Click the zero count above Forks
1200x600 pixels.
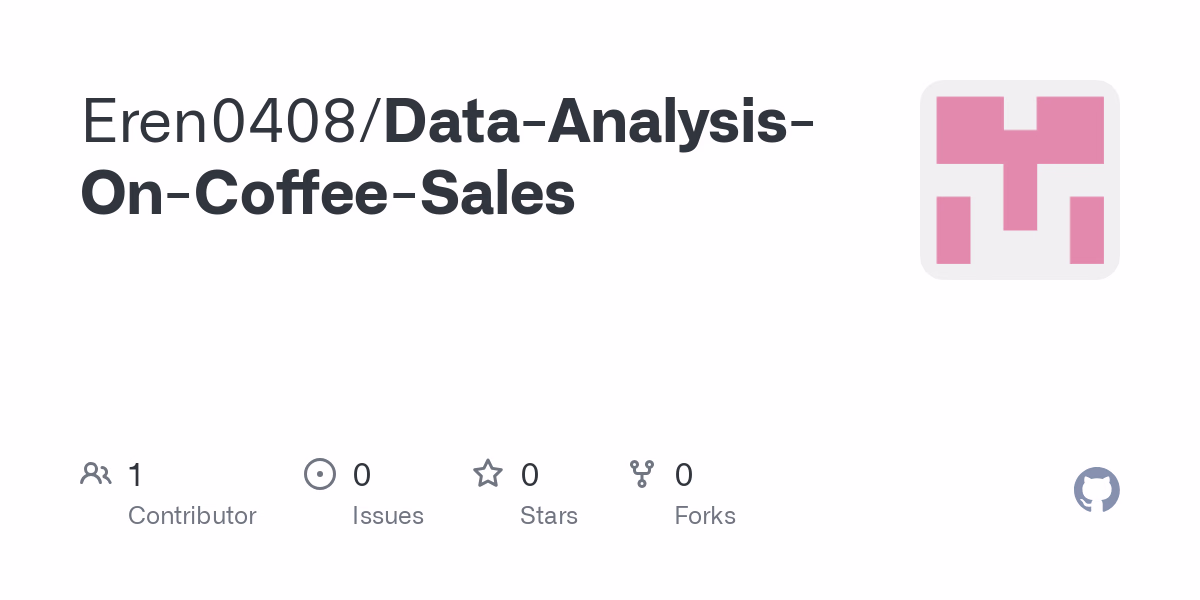684,475
